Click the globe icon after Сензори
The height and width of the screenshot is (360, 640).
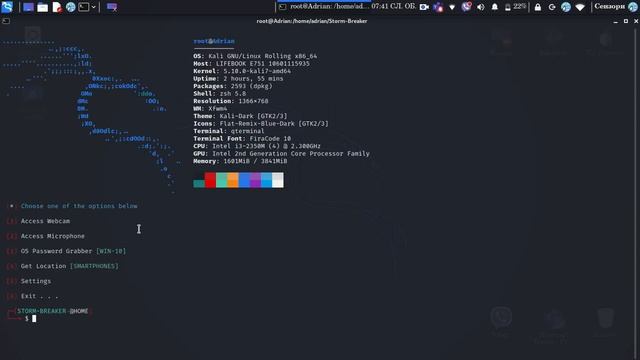(x=633, y=7)
